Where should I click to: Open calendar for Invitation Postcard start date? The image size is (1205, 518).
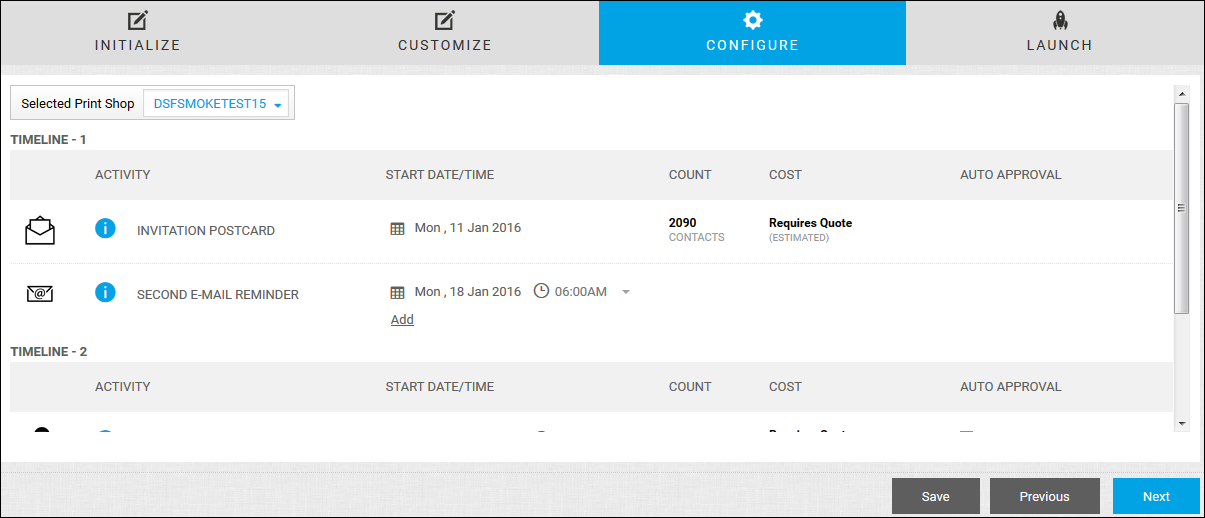[x=397, y=229]
